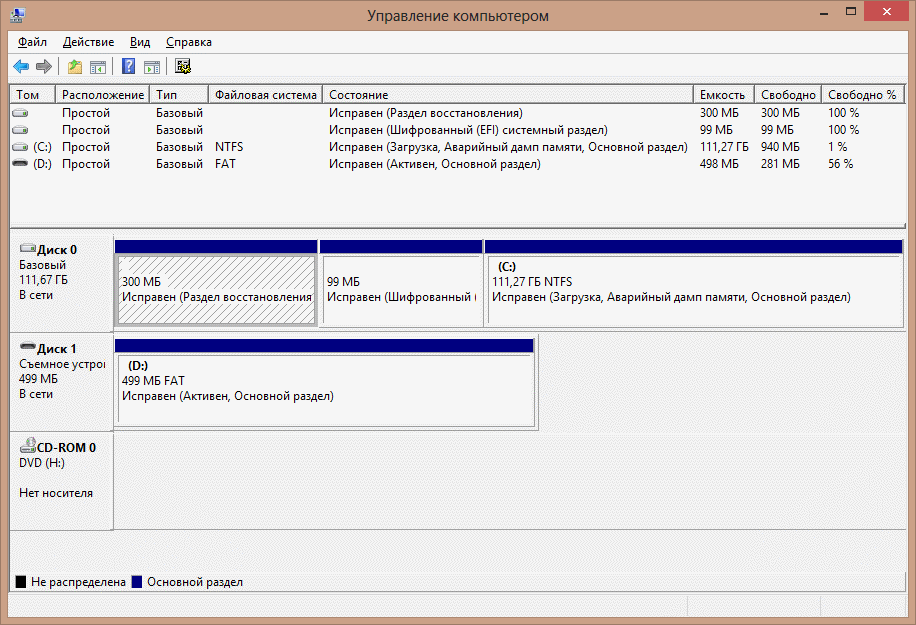Open the Действие menu

[88, 42]
